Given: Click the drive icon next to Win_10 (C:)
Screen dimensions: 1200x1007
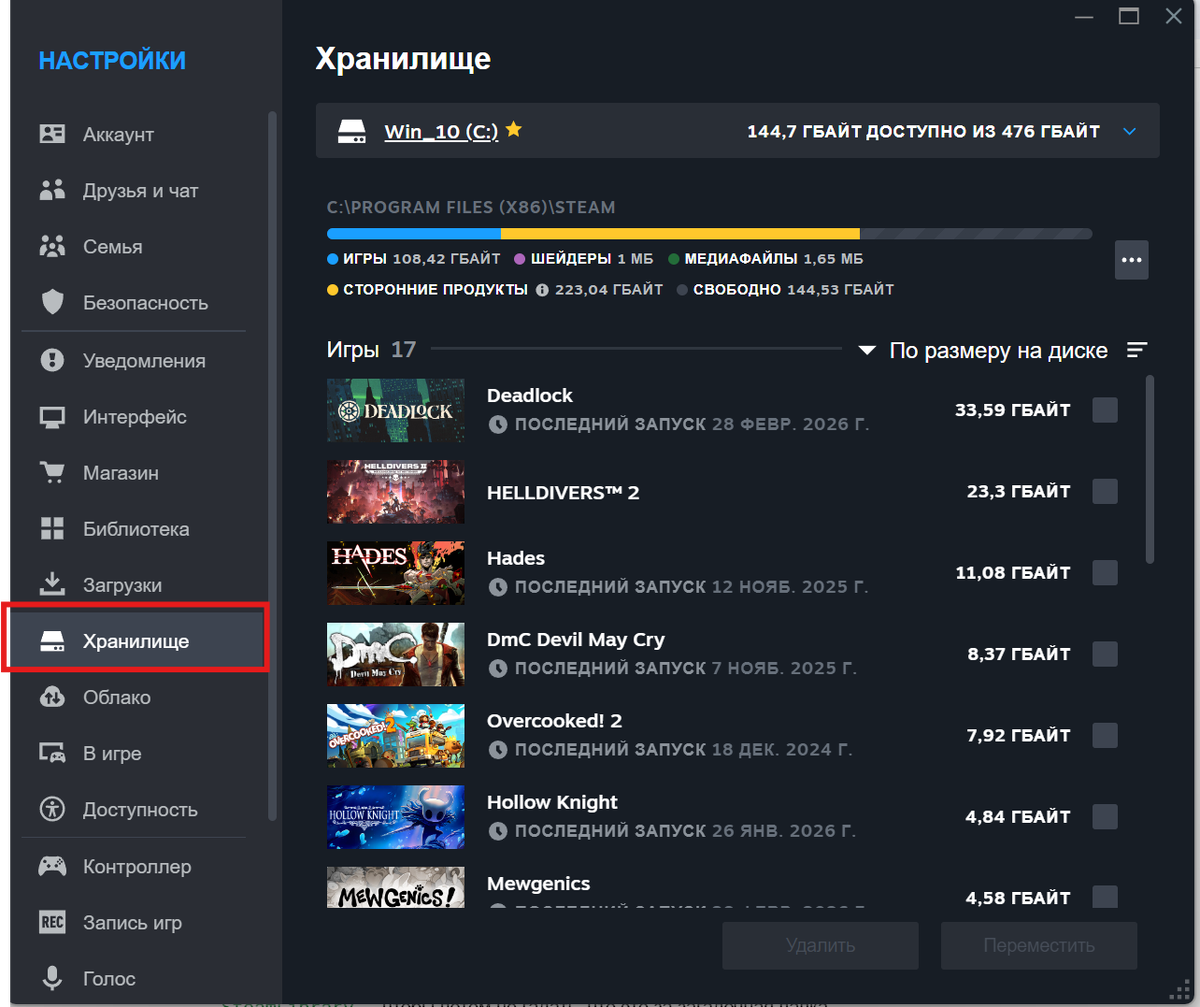Looking at the screenshot, I should [x=352, y=132].
